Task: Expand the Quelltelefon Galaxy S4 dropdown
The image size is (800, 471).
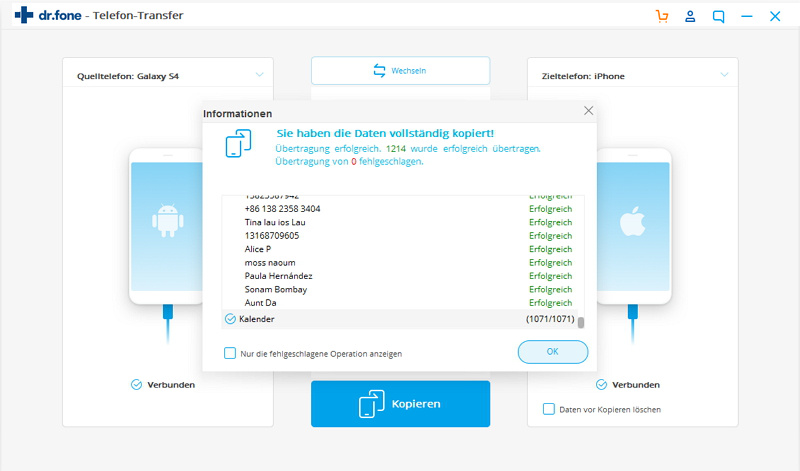Action: 259,75
